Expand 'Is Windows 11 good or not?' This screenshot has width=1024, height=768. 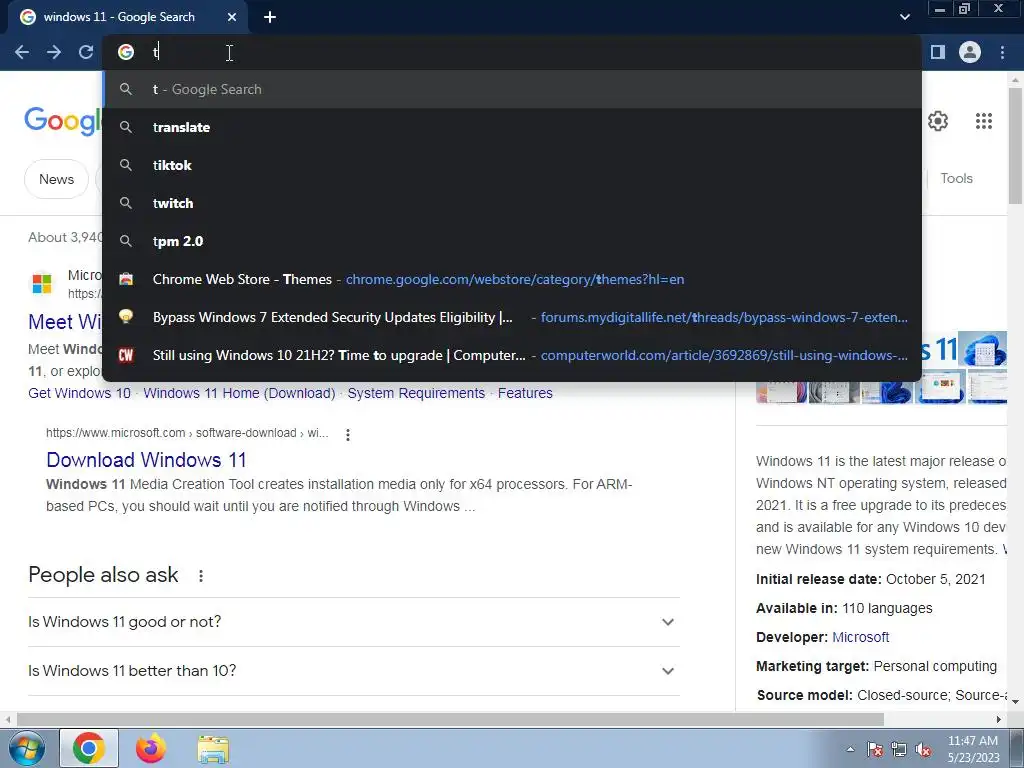[354, 622]
